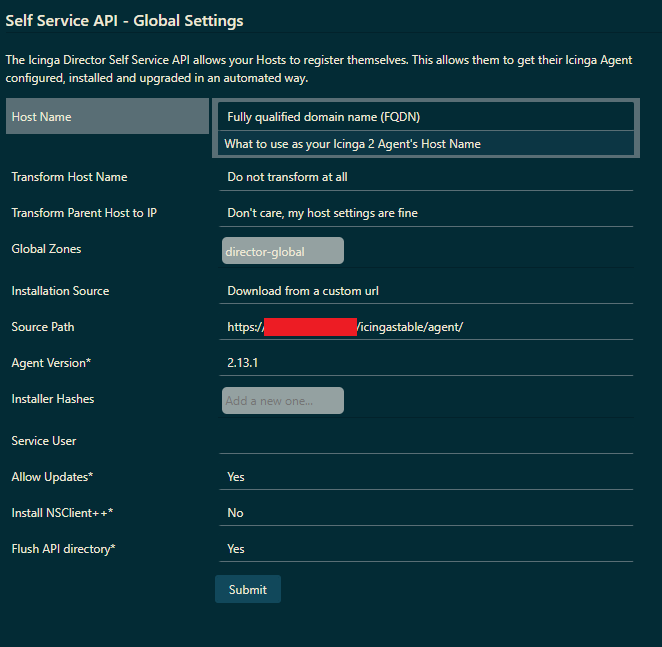
Task: Click the Transform Parent Host to IP label
Action: (84, 213)
